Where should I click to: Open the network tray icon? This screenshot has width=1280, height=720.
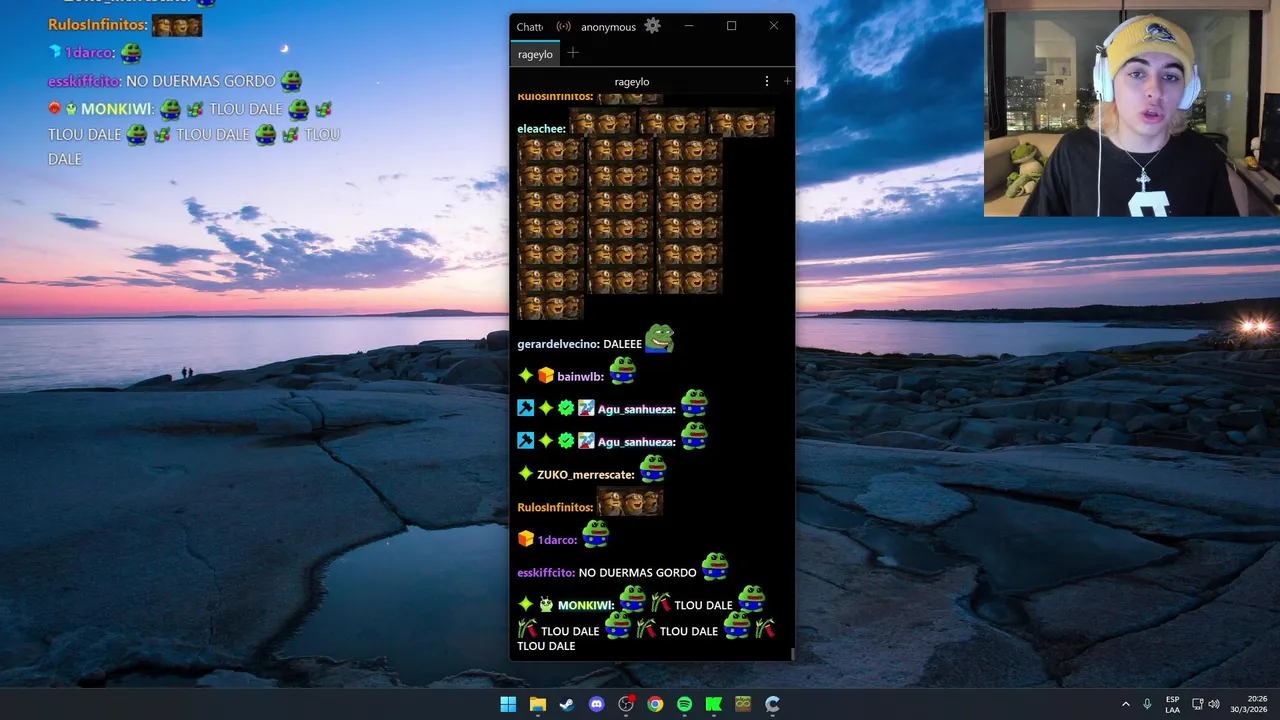tap(1197, 704)
